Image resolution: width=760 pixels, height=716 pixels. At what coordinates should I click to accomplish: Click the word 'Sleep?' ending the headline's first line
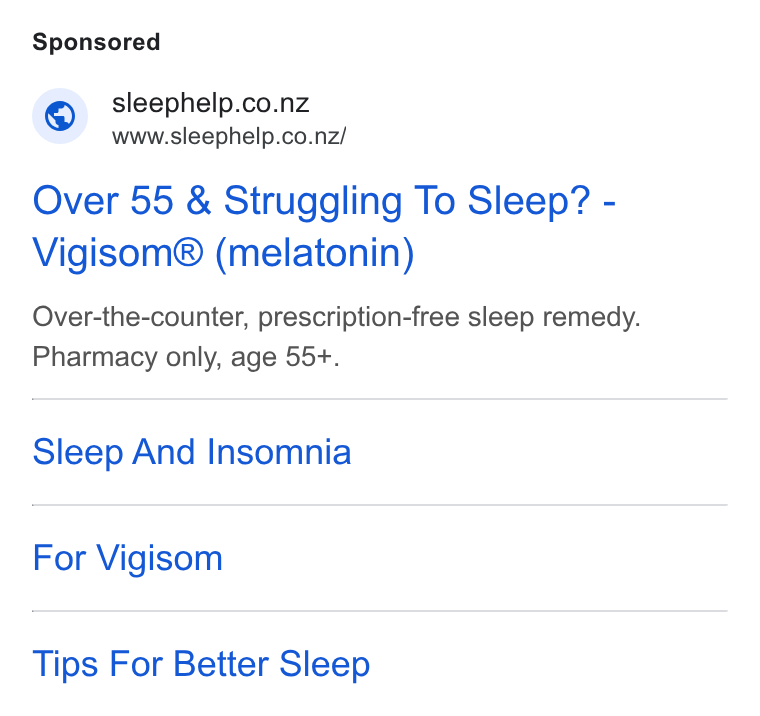(529, 201)
